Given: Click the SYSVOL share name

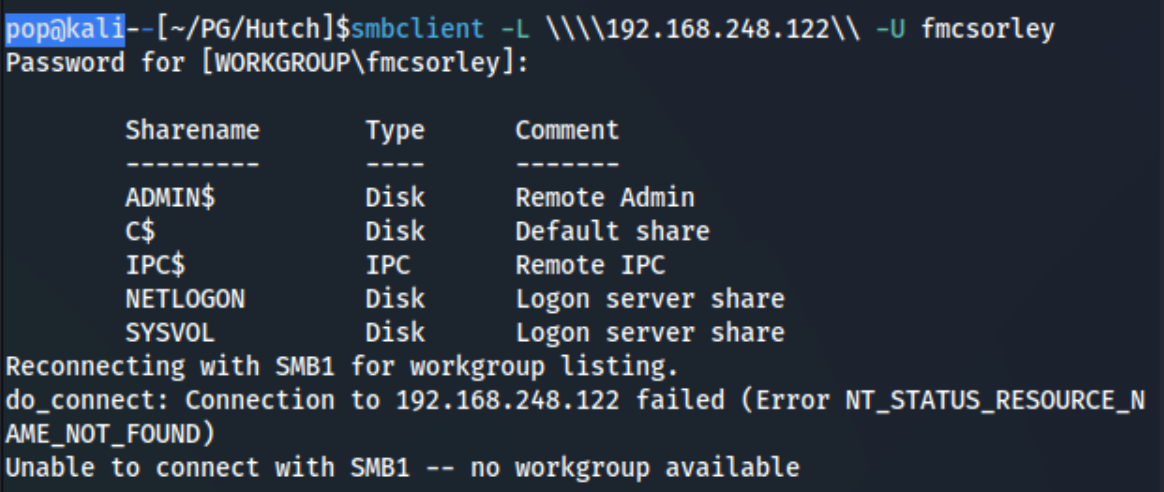Looking at the screenshot, I should point(170,332).
